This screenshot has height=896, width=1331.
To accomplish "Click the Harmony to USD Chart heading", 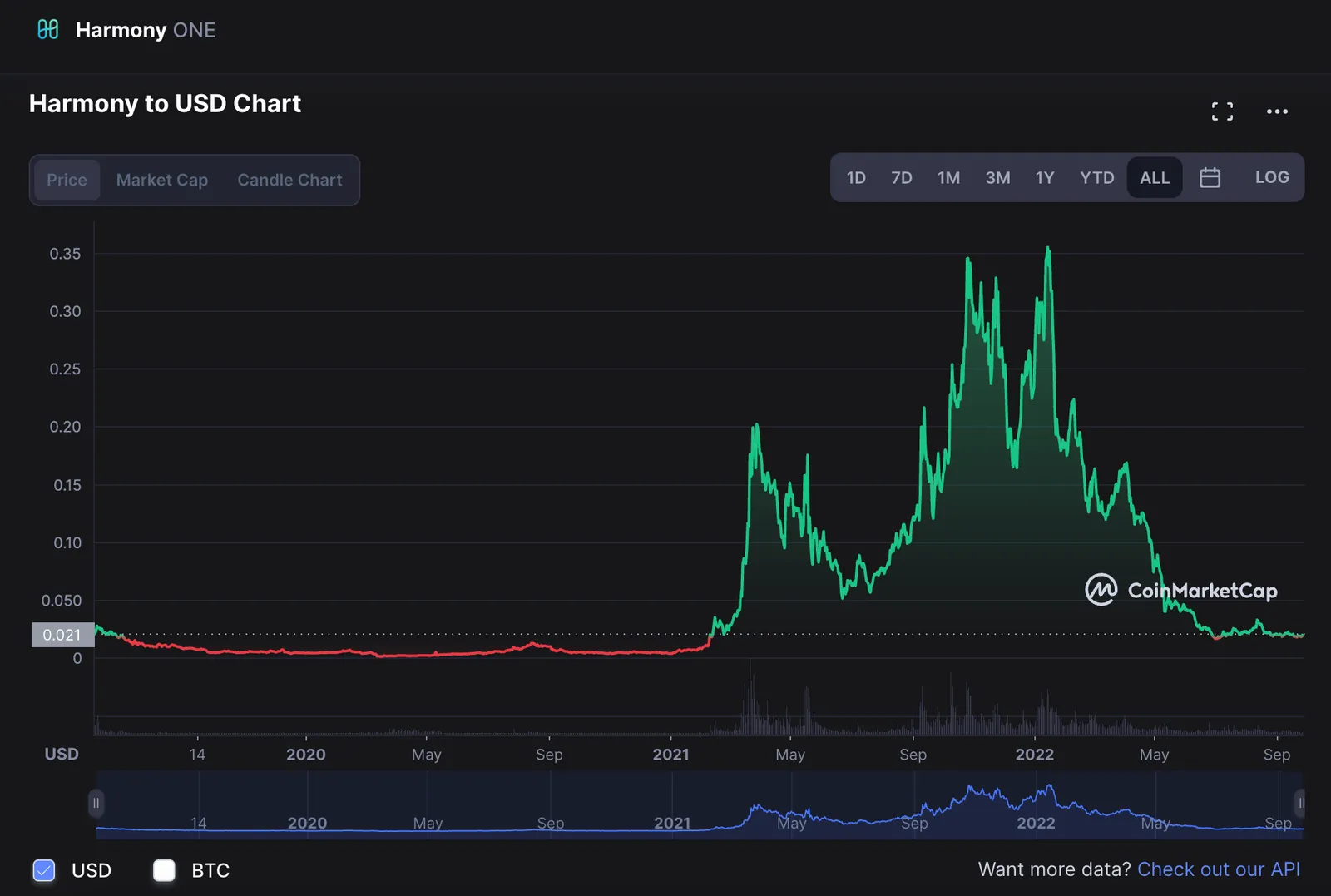I will click(165, 103).
